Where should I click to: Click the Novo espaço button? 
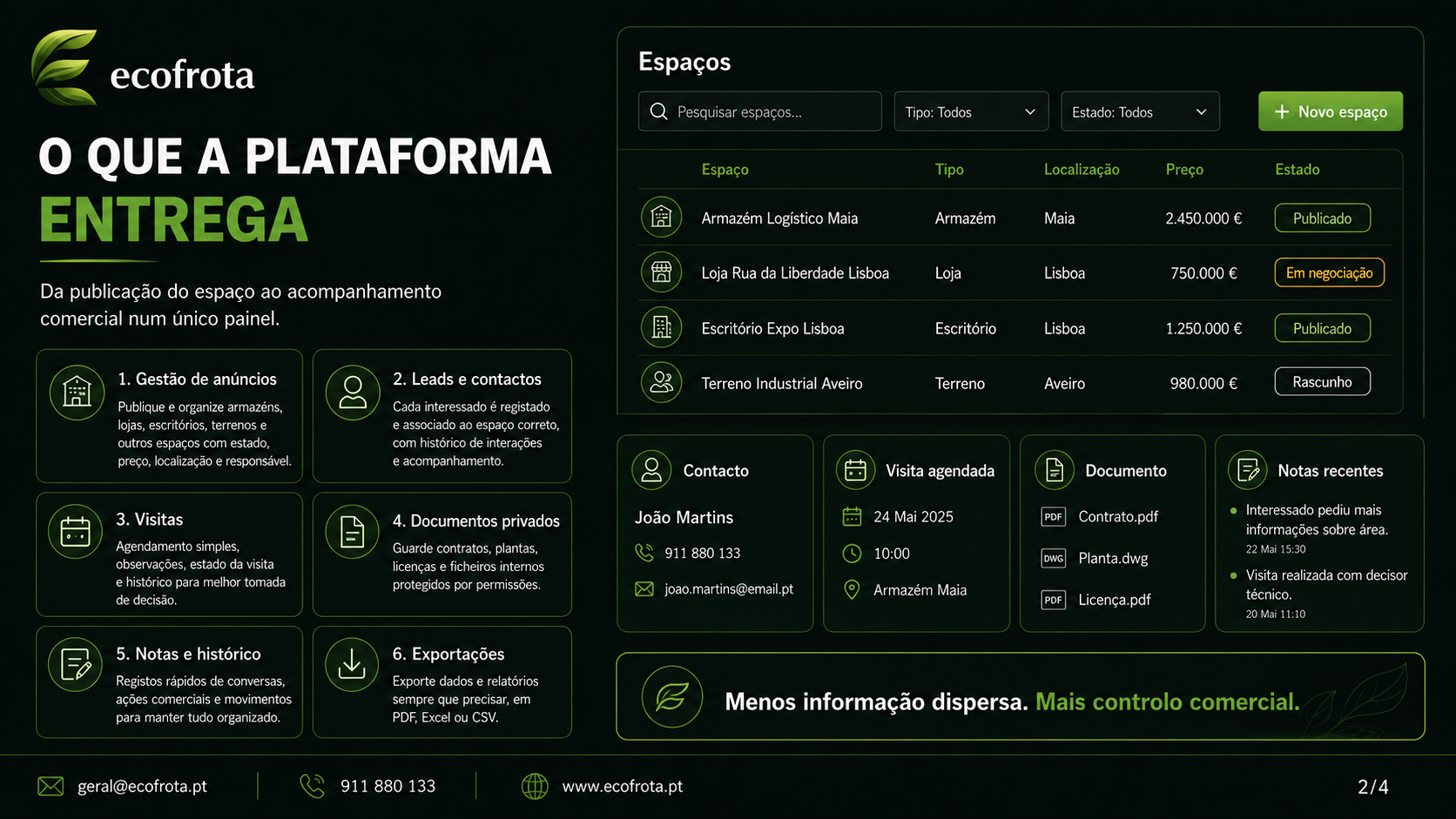coord(1330,111)
